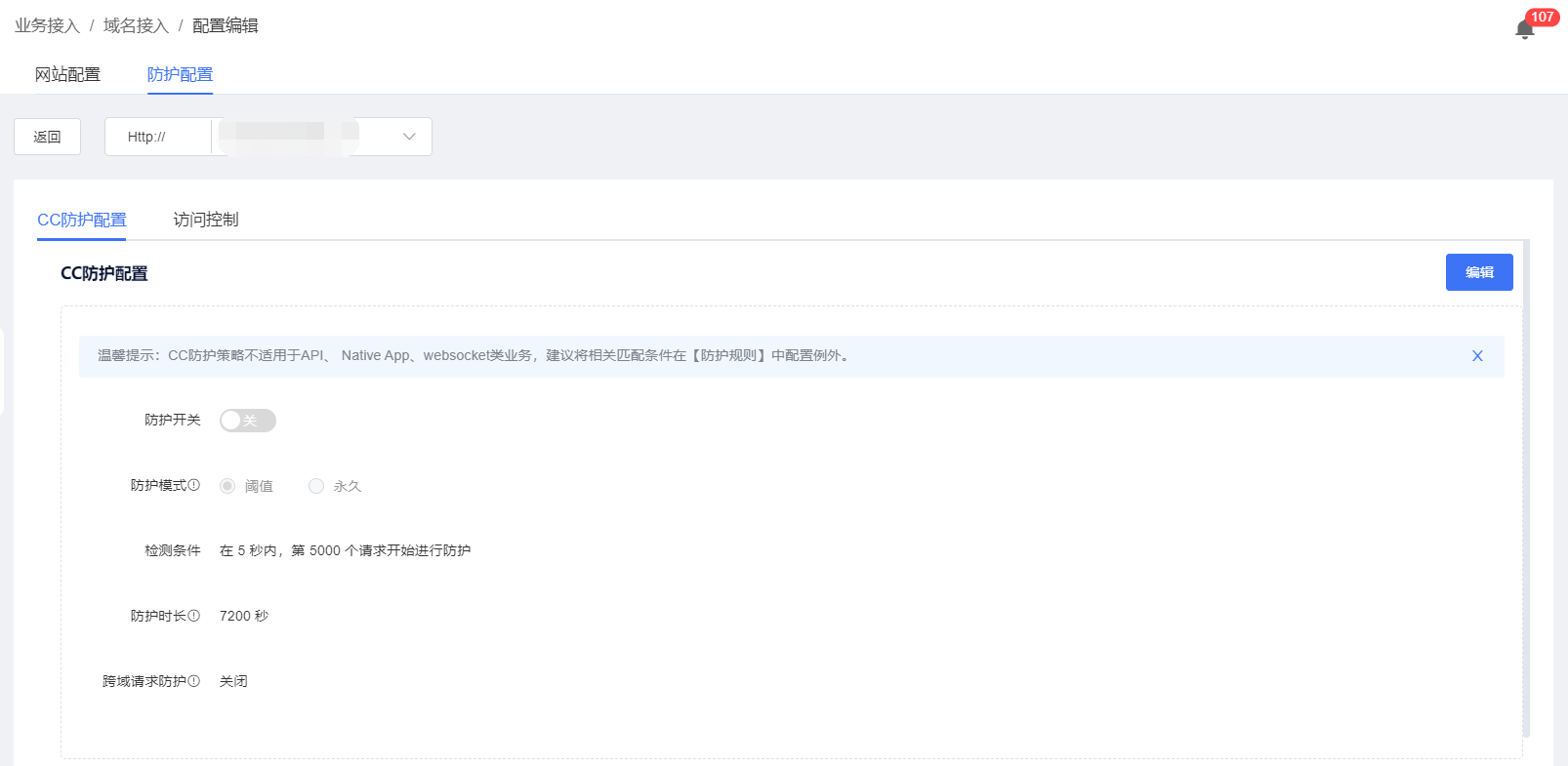Click the 7200 秒 protection duration value
Image resolution: width=1568 pixels, height=766 pixels.
point(244,616)
